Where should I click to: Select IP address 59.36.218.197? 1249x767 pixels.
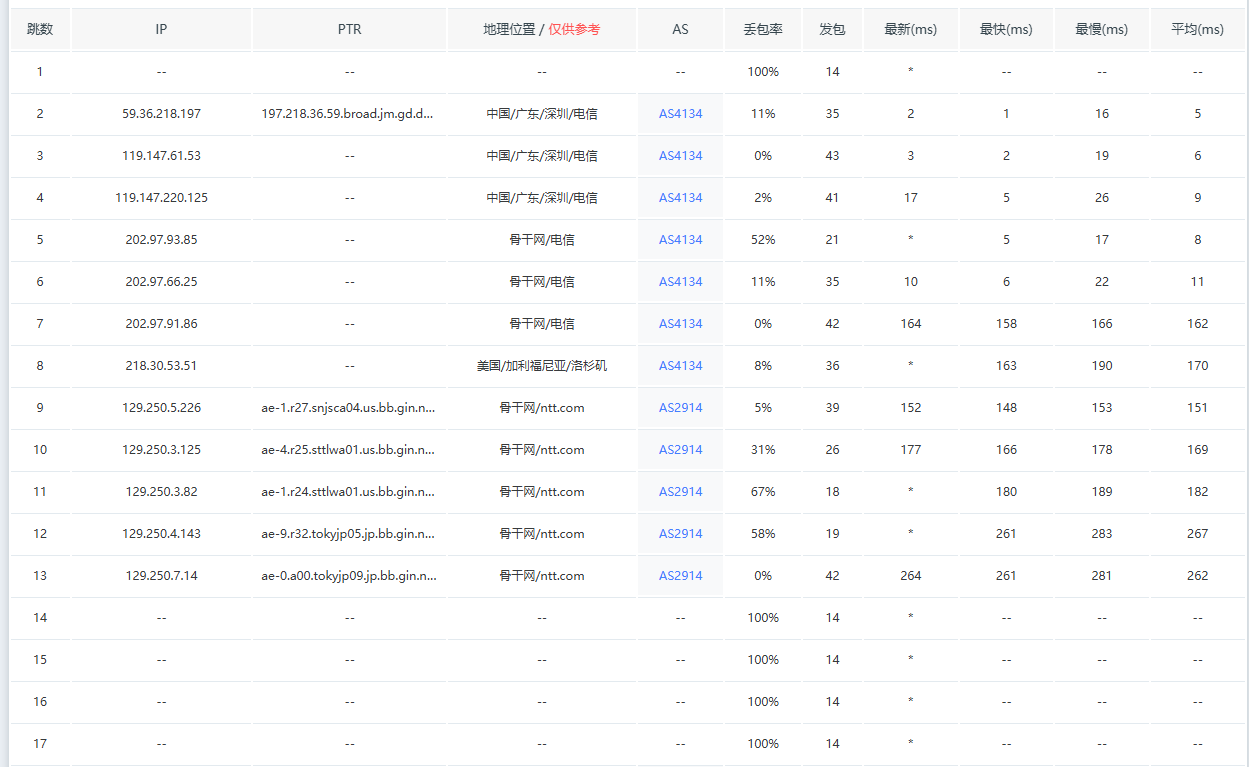click(161, 114)
